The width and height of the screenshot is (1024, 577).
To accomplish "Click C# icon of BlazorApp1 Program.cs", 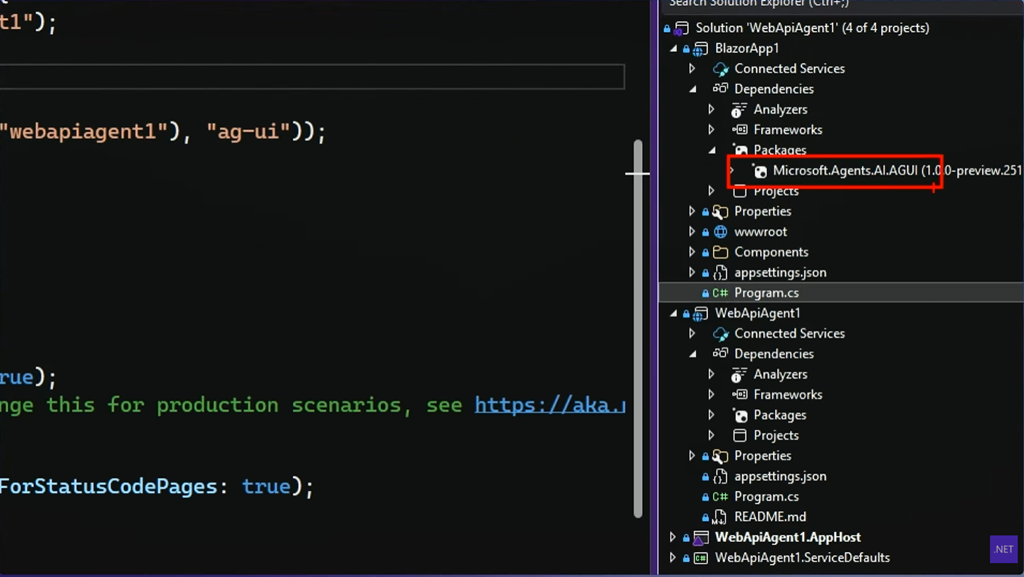I will point(720,293).
